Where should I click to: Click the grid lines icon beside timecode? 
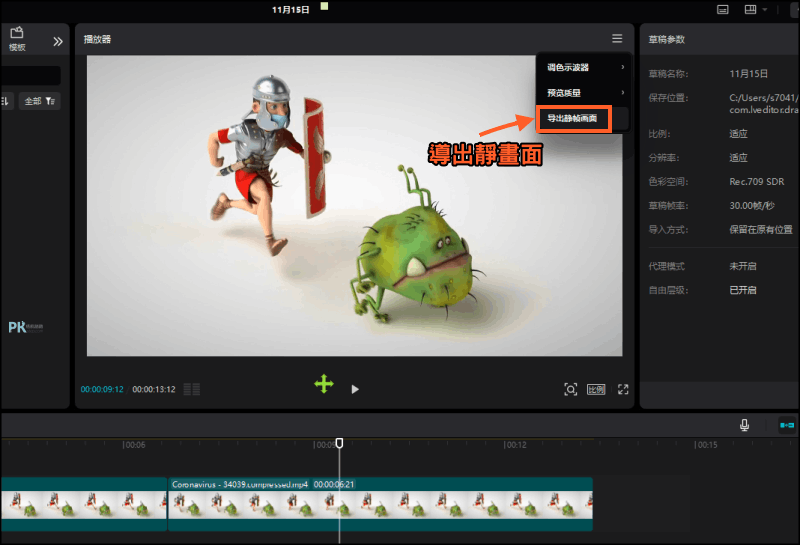pyautogui.click(x=192, y=389)
